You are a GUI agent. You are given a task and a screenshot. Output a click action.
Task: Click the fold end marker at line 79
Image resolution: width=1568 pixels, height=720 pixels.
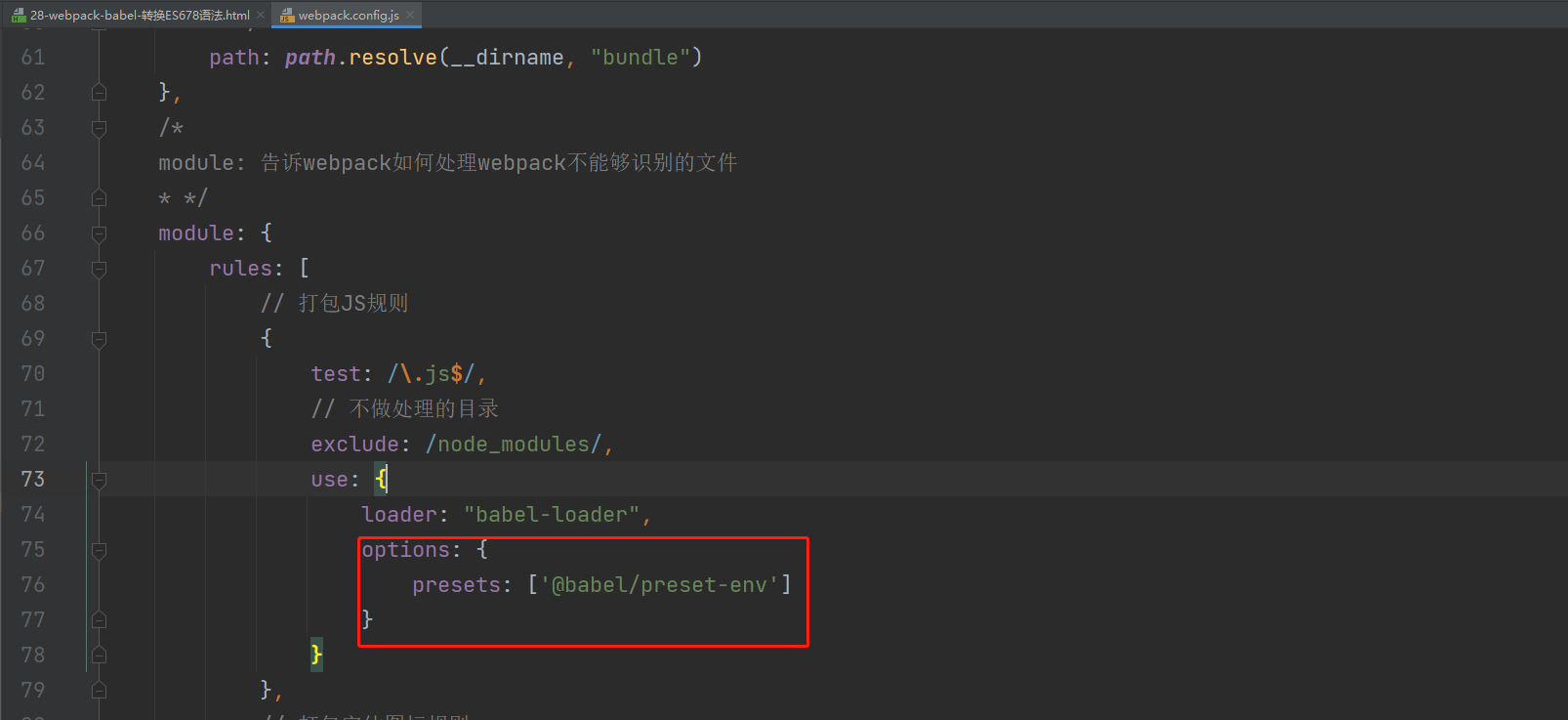pos(99,691)
